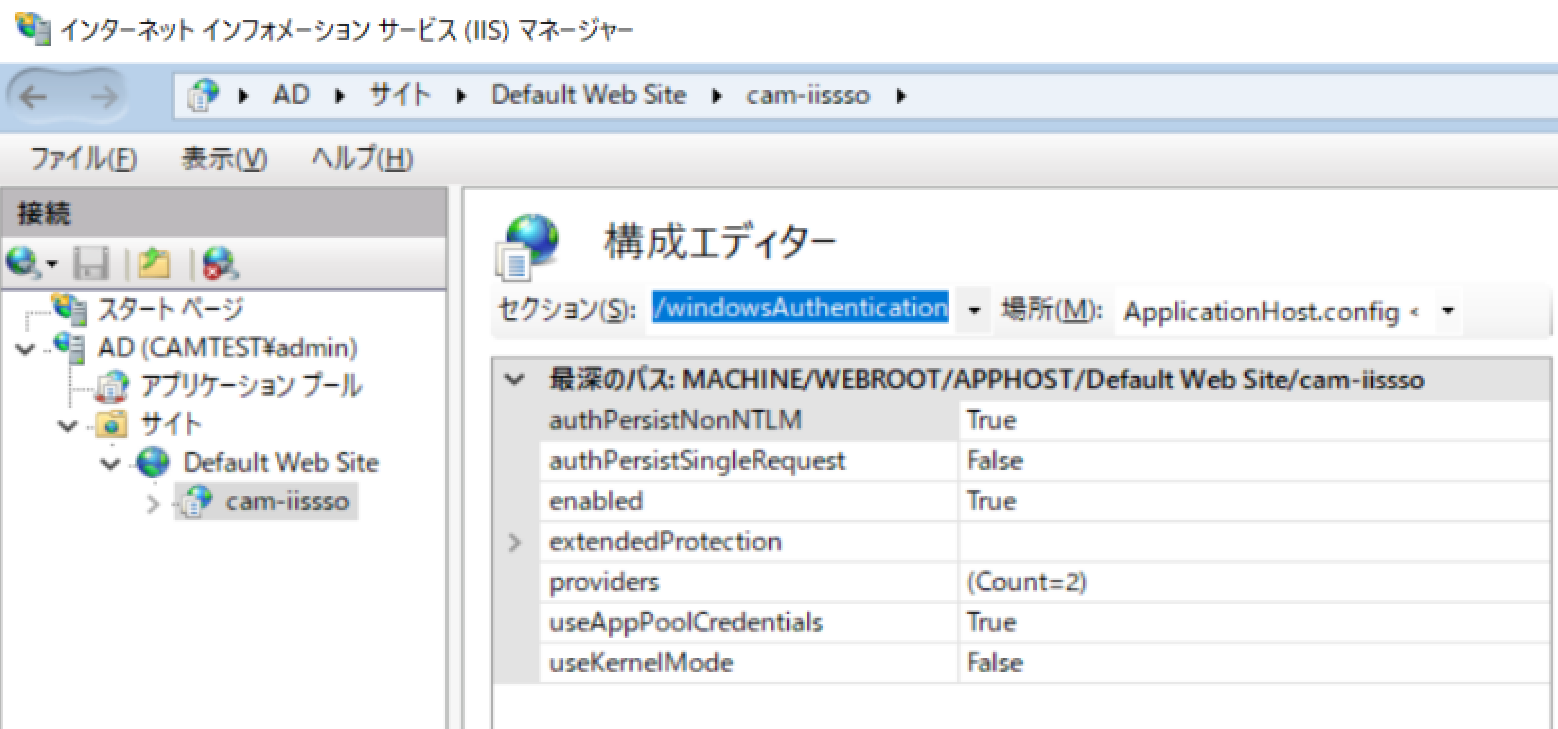Collapse the AD (CAMTEST¥admin) server node
1558x729 pixels.
[x=24, y=348]
